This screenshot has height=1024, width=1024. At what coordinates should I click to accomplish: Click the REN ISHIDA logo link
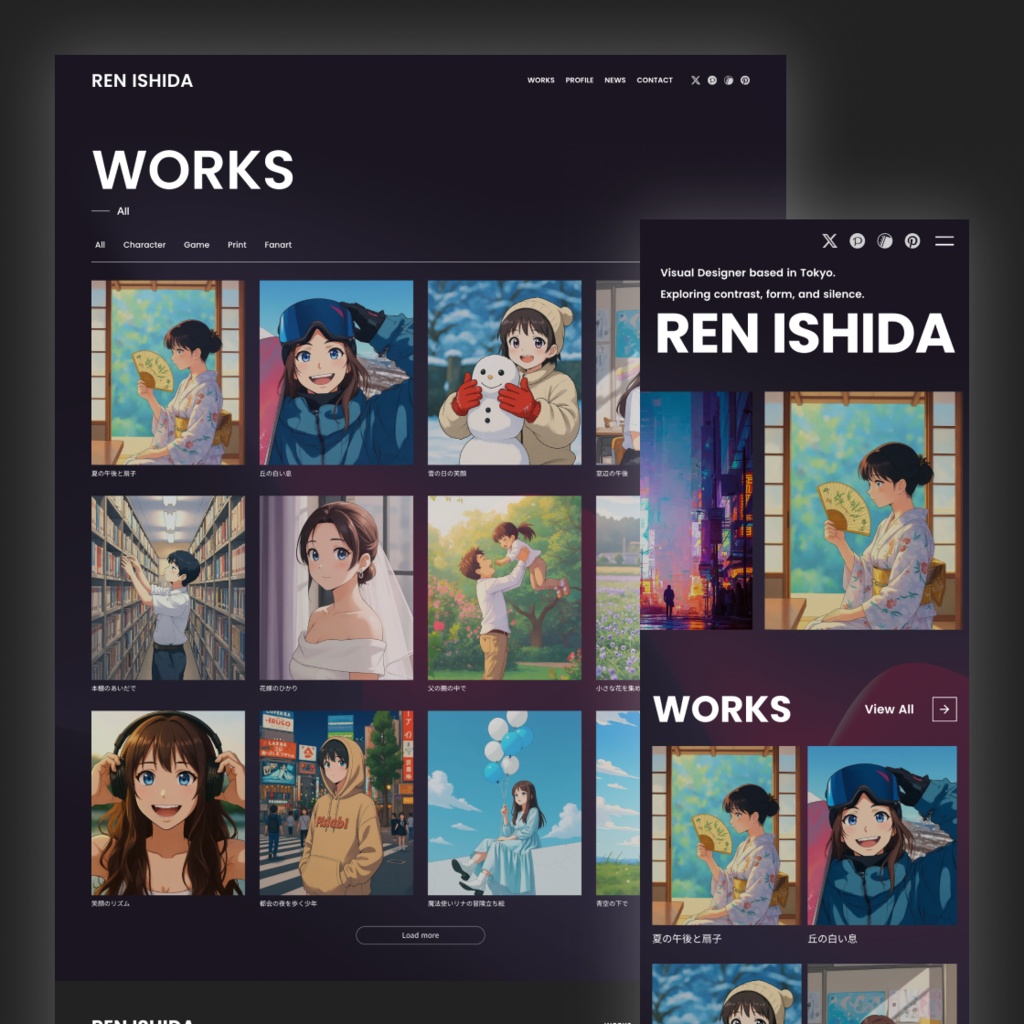(x=142, y=81)
